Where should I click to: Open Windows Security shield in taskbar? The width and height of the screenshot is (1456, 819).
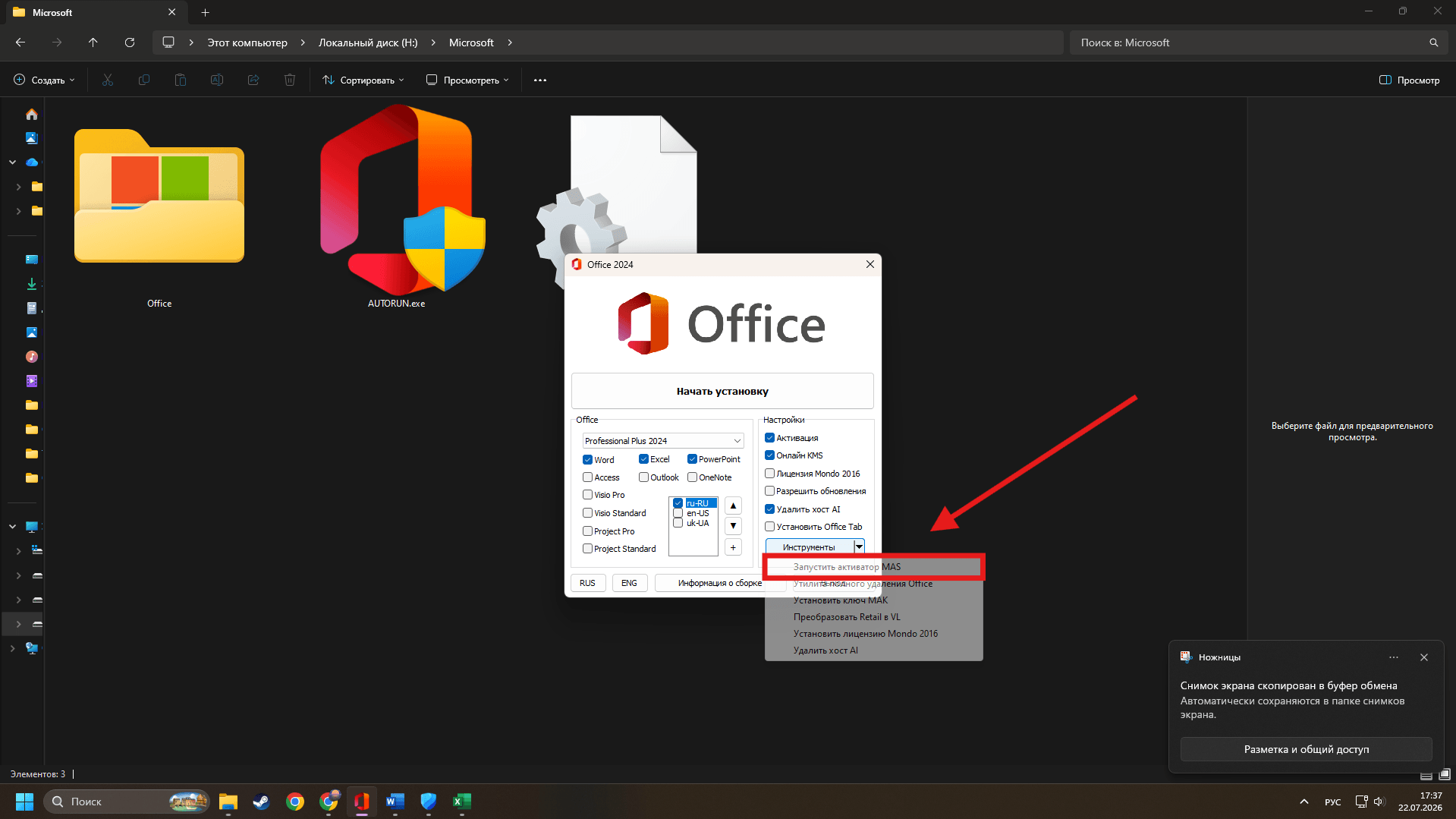(429, 802)
